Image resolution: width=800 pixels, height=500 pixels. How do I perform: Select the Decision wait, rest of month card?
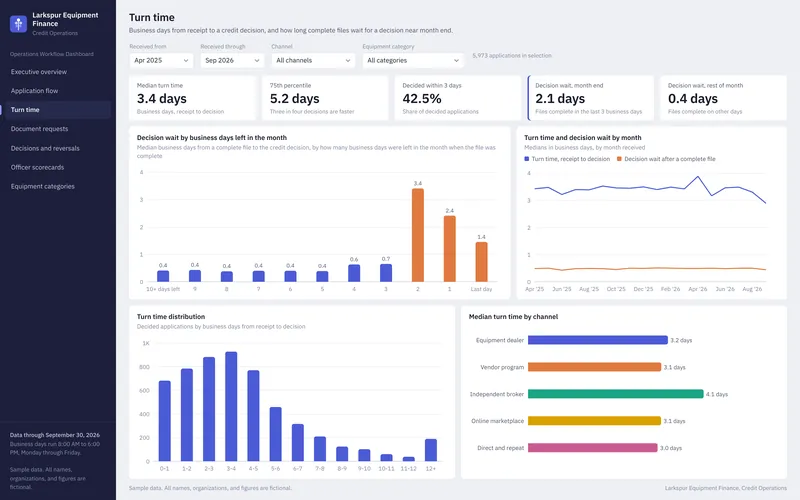pos(723,98)
